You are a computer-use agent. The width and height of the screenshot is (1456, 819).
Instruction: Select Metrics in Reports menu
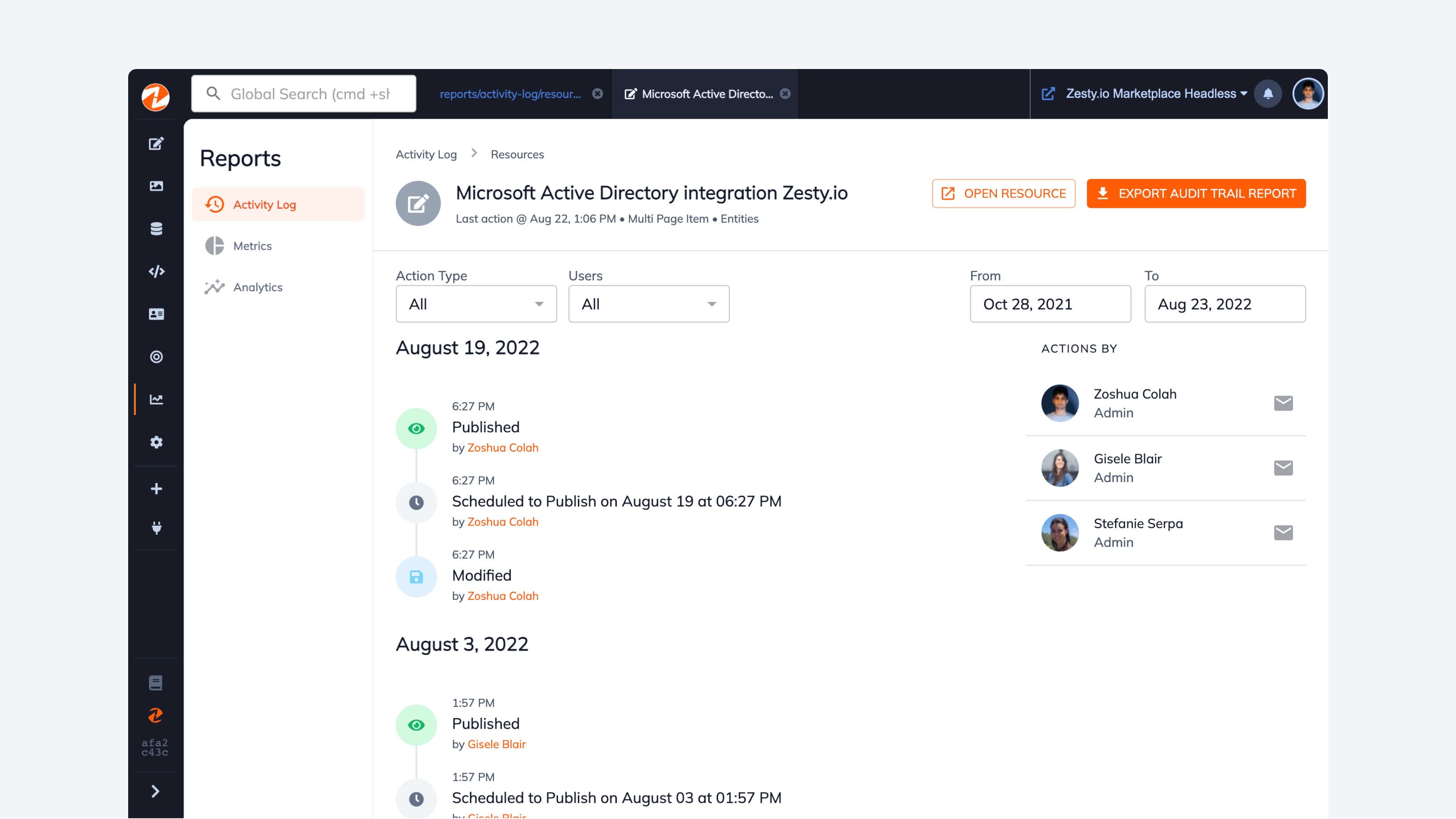click(x=278, y=246)
